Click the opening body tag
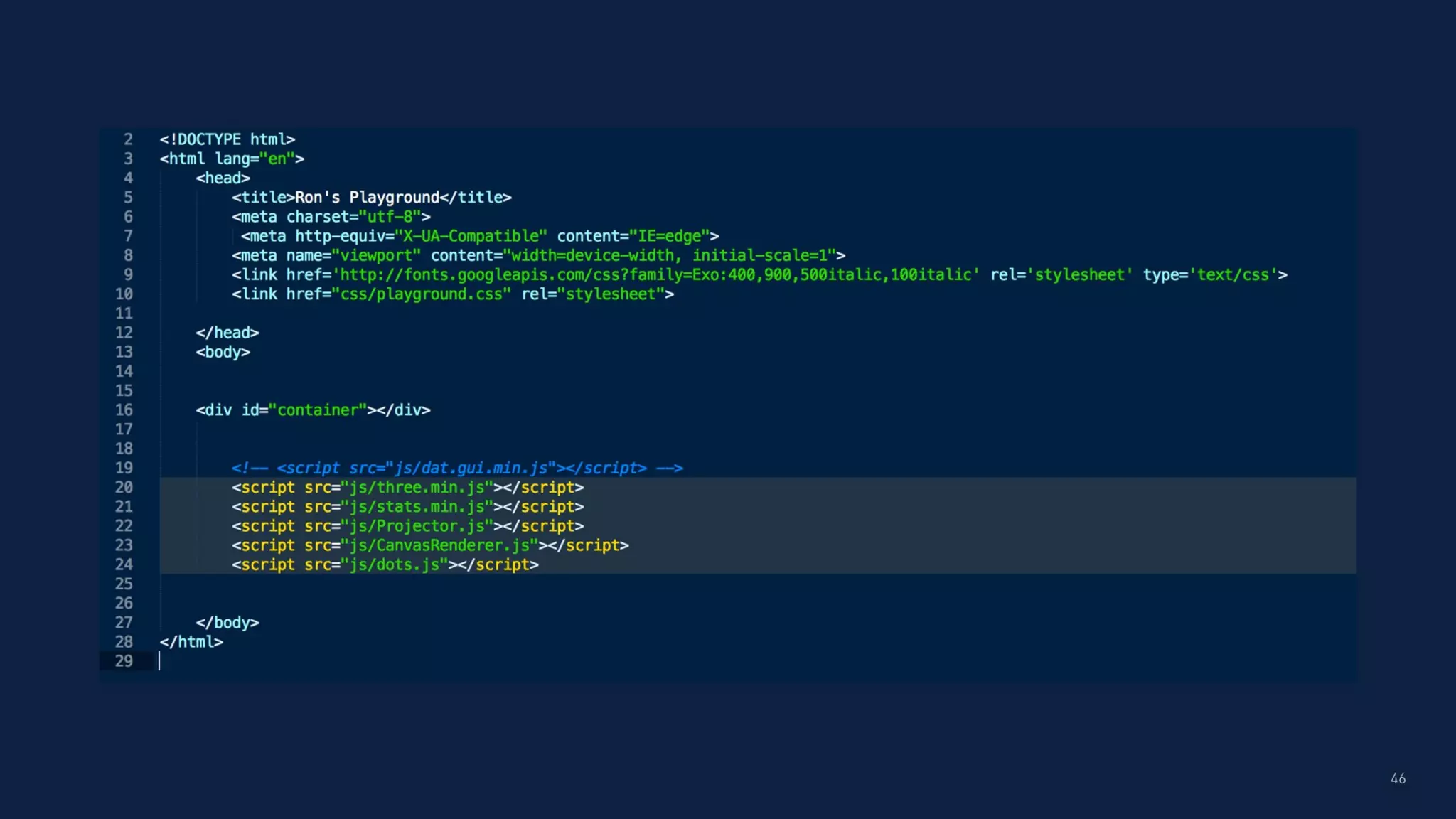Screen dimensions: 1456x819 pos(223,352)
